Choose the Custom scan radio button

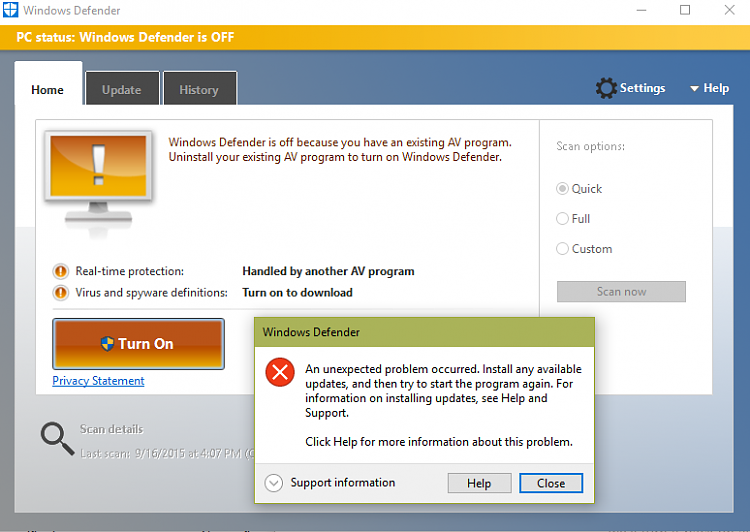point(562,249)
